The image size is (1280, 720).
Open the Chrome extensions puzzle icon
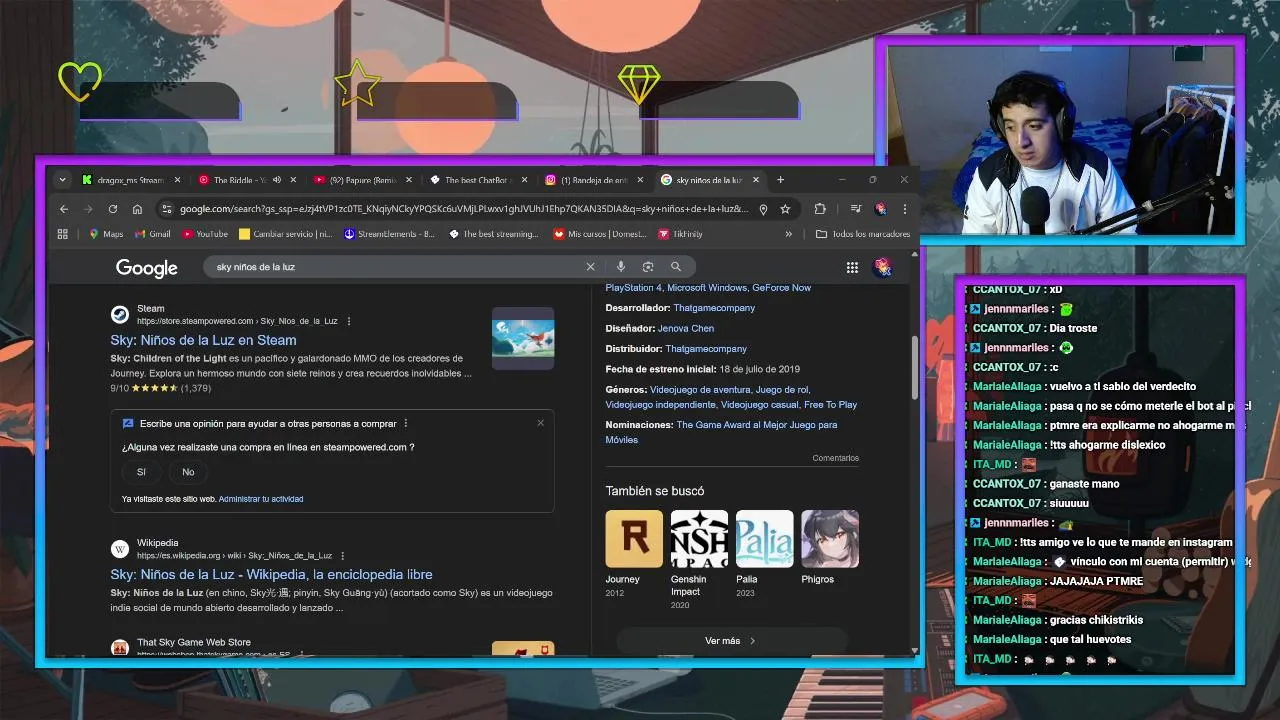pos(820,209)
